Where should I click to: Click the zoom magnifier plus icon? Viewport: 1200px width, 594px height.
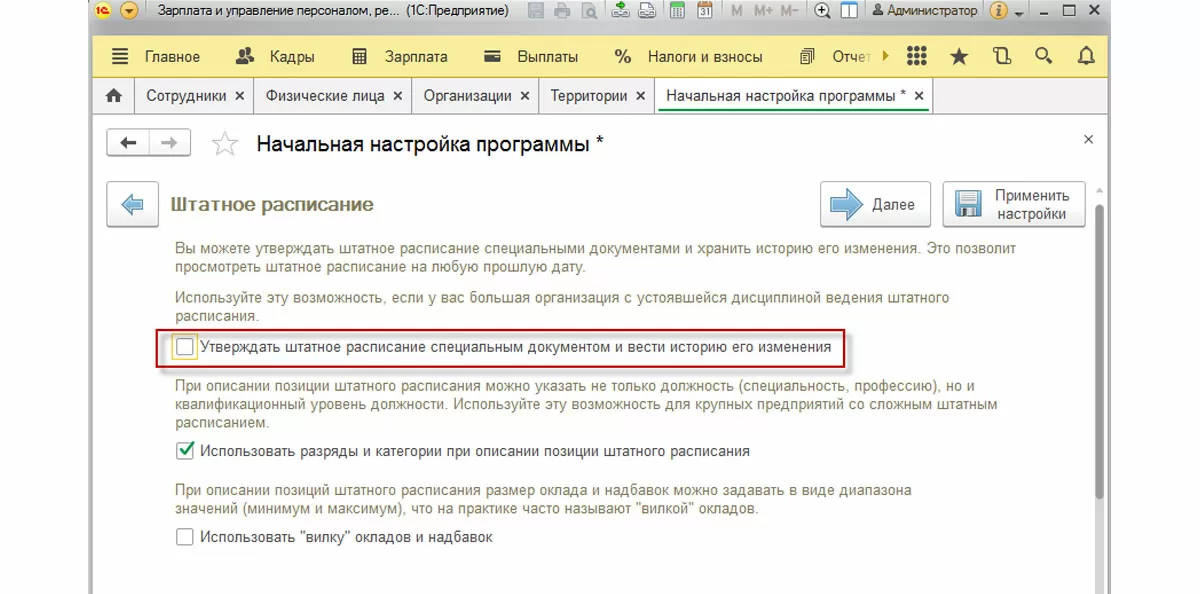[823, 11]
